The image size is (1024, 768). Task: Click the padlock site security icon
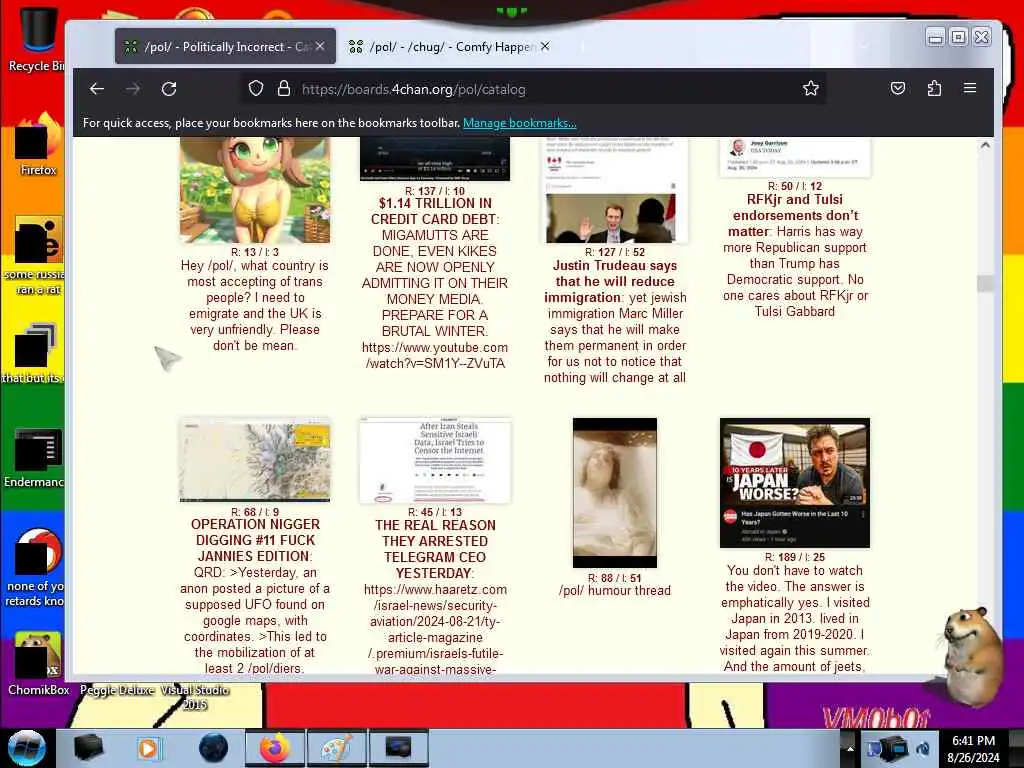pyautogui.click(x=283, y=89)
